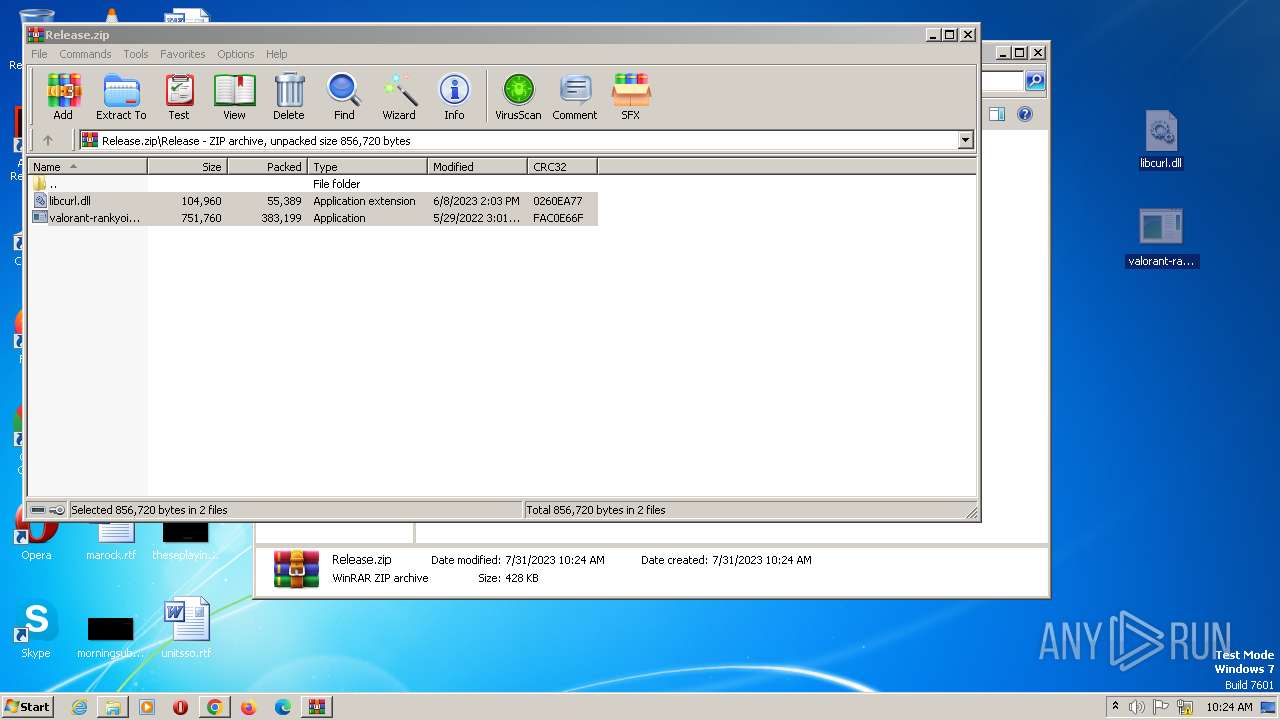Open the Tools menu
The width and height of the screenshot is (1280, 720).
tap(136, 54)
